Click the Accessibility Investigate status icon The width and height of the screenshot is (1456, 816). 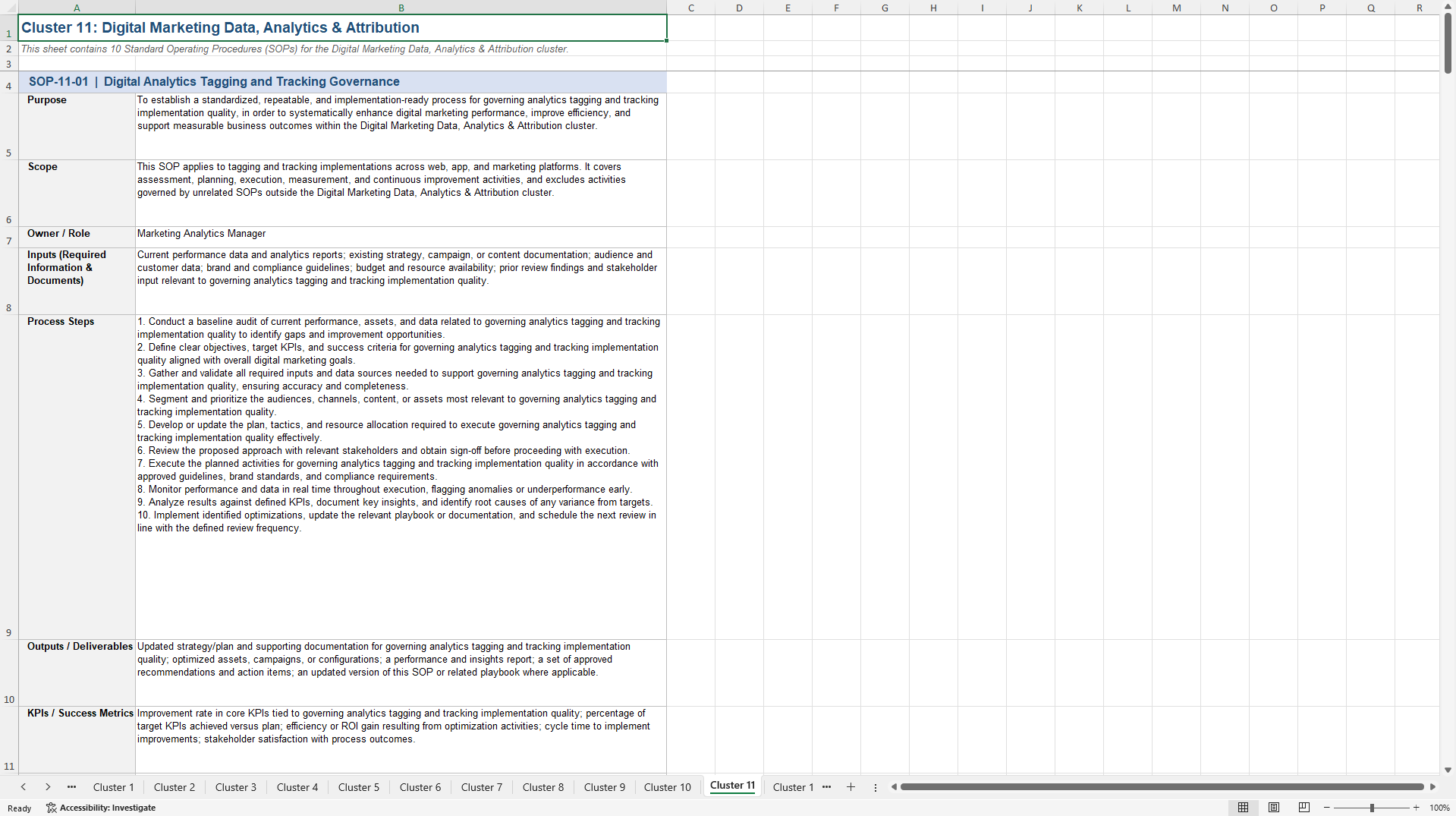tap(101, 808)
